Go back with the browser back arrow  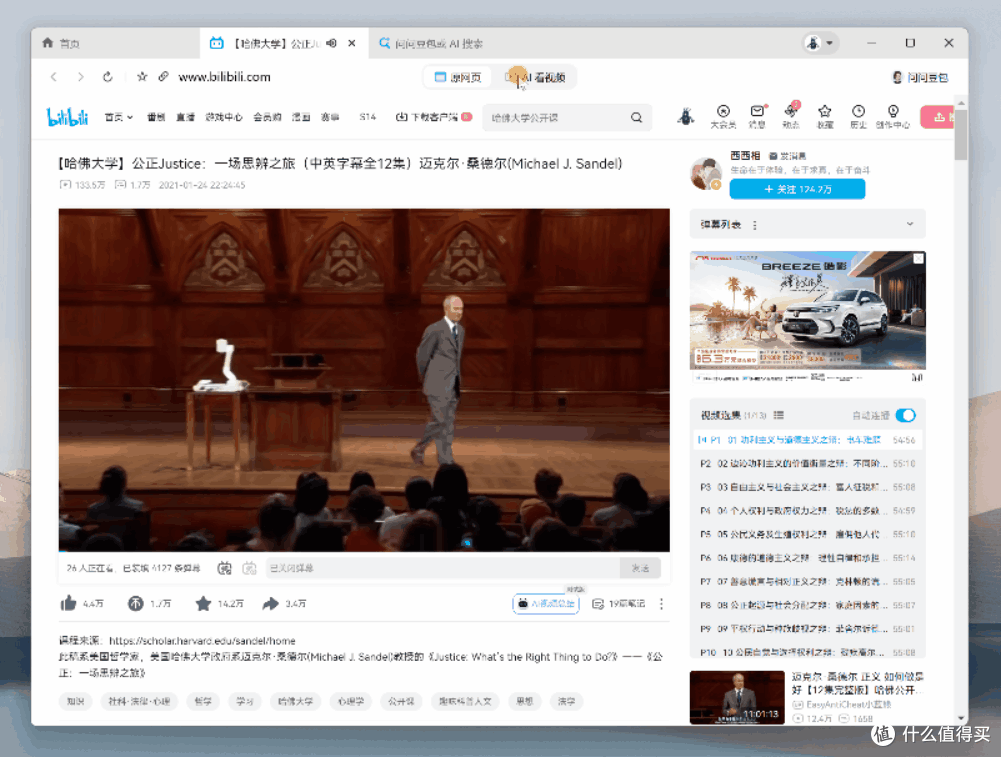click(x=54, y=77)
